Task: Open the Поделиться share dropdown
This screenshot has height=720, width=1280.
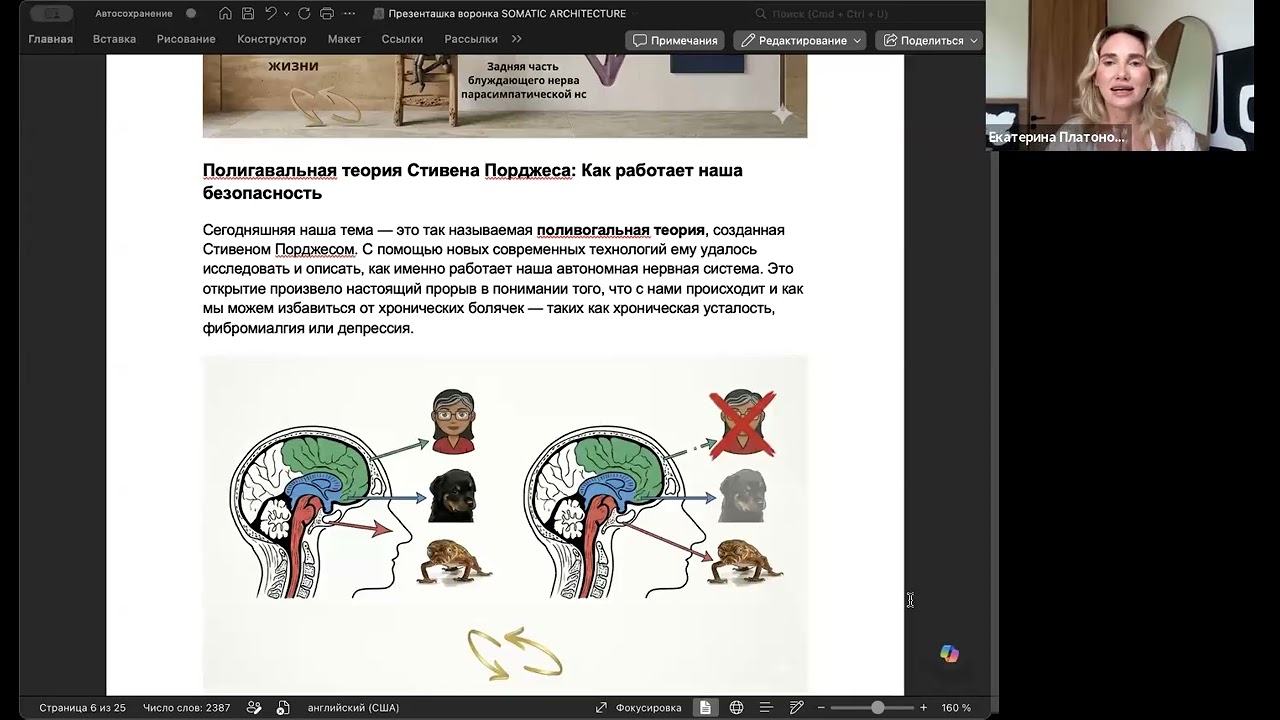Action: (x=930, y=40)
